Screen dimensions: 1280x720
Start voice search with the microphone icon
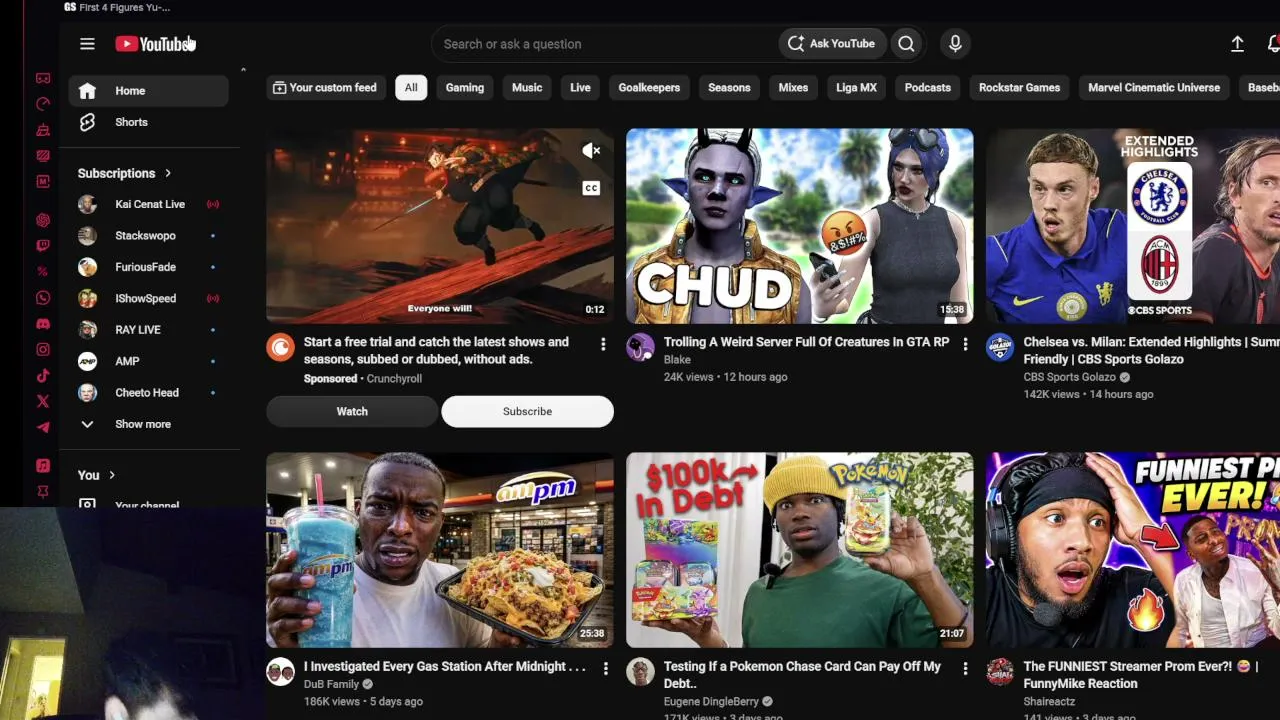point(955,44)
